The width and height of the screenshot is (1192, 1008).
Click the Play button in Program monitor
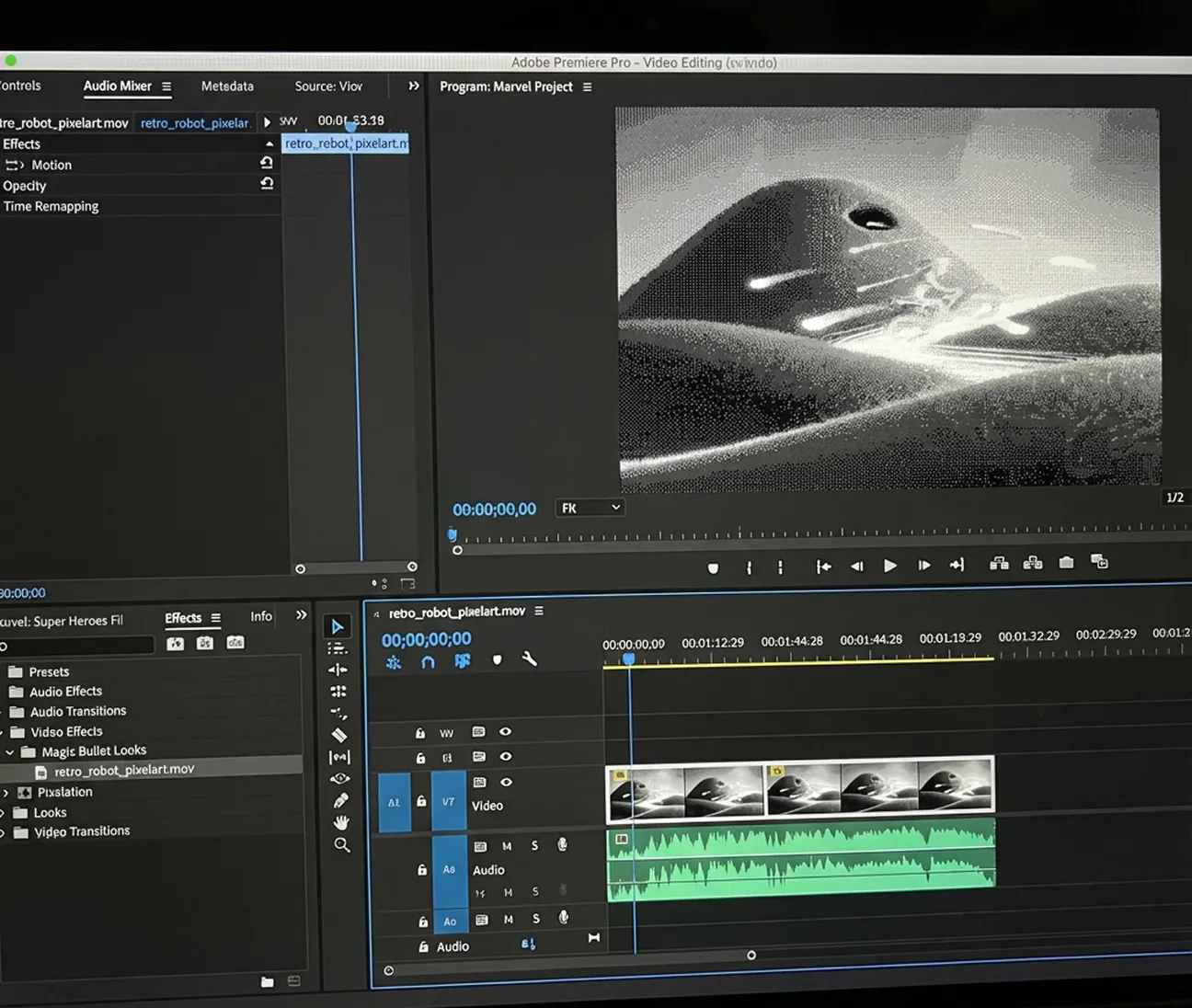tap(889, 566)
